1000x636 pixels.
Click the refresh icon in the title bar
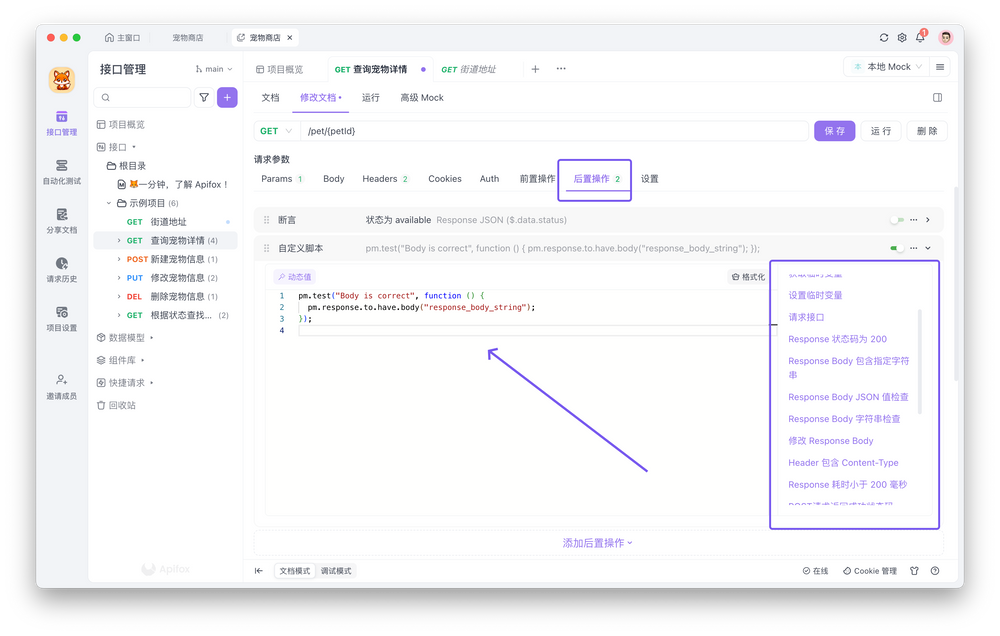[884, 38]
